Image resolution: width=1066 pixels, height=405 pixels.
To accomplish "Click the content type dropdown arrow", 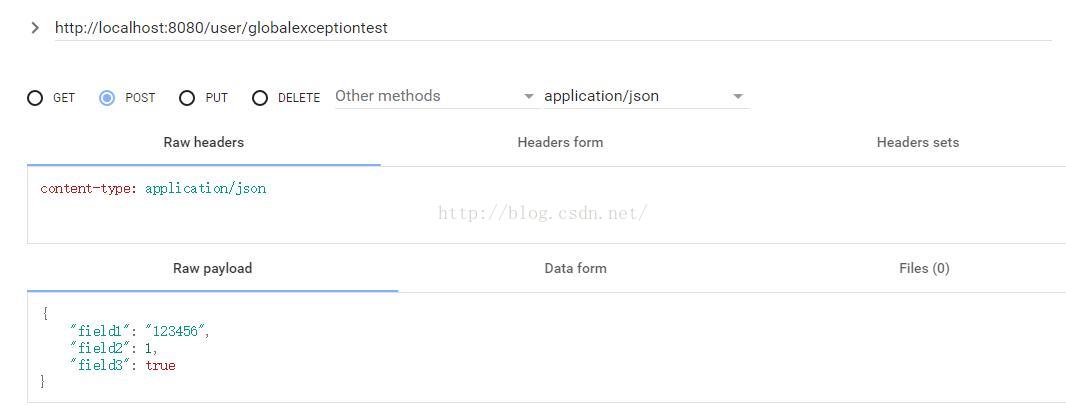I will pos(738,96).
